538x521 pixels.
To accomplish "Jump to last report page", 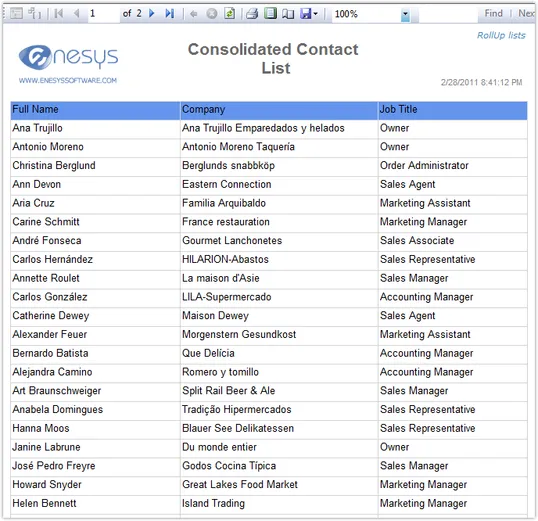I will [x=169, y=14].
